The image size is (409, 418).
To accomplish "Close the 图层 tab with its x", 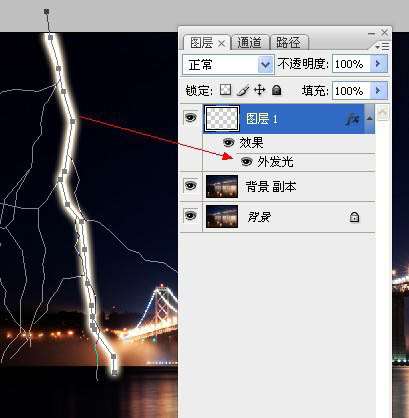I will (222, 43).
